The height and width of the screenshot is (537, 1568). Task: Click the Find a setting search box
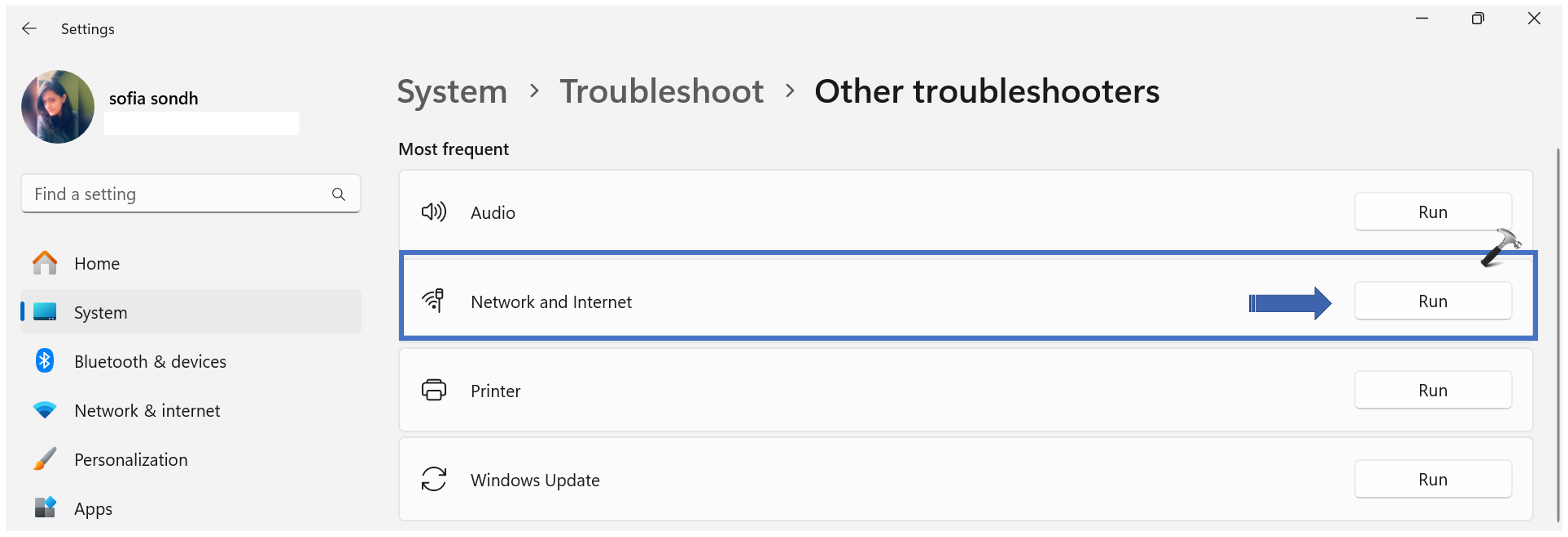point(176,194)
